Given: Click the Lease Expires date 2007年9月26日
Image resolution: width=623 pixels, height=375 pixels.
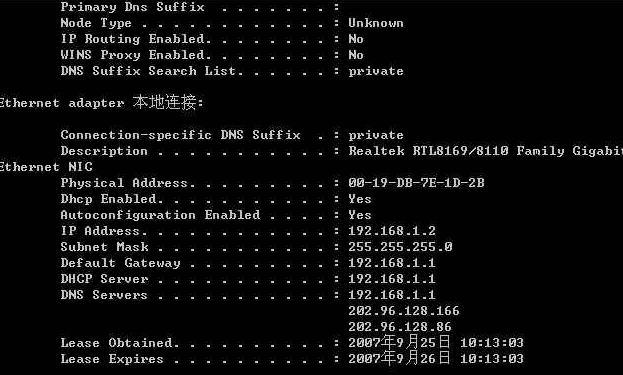Looking at the screenshot, I should [x=399, y=358].
